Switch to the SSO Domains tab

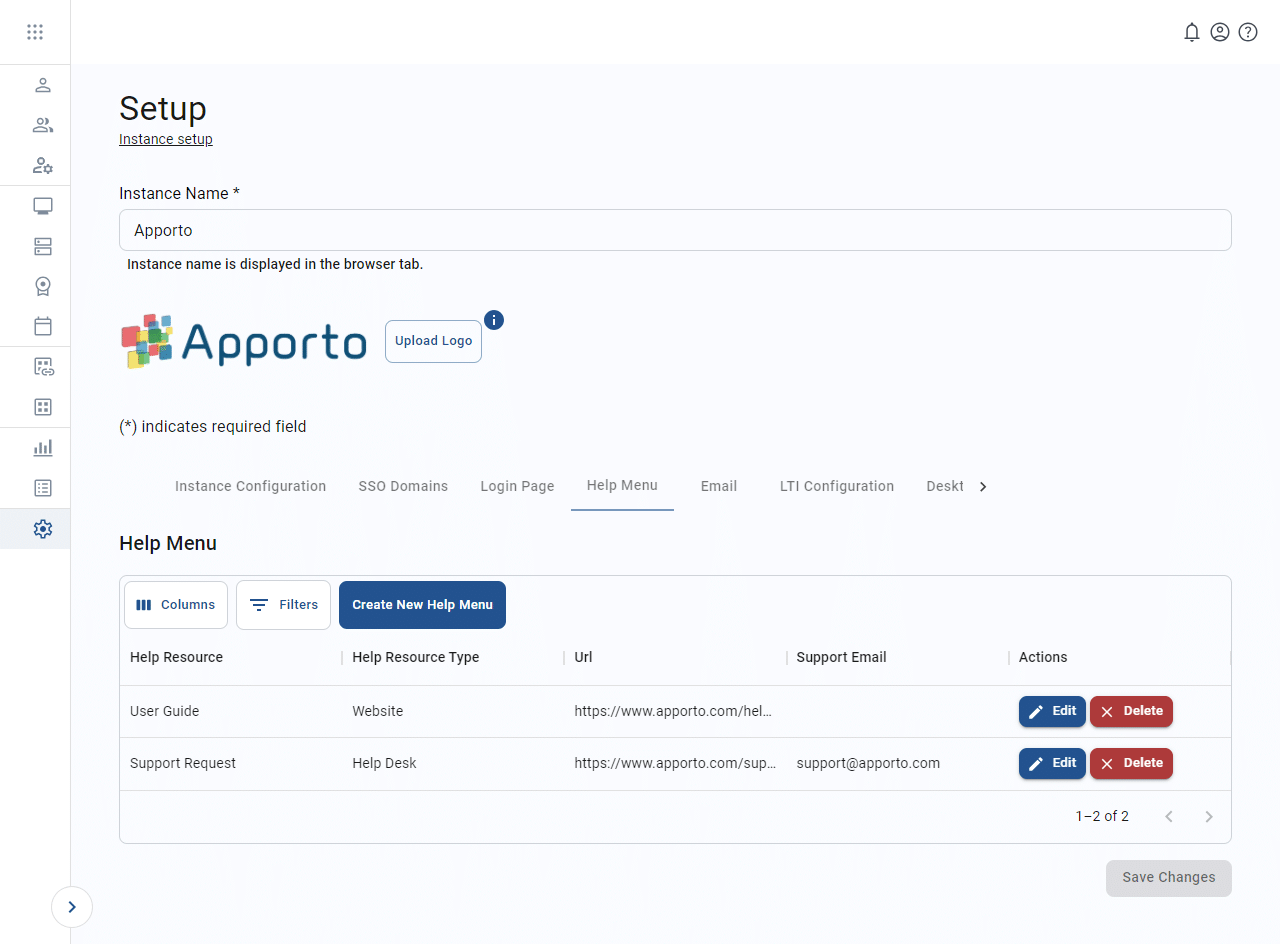point(403,486)
